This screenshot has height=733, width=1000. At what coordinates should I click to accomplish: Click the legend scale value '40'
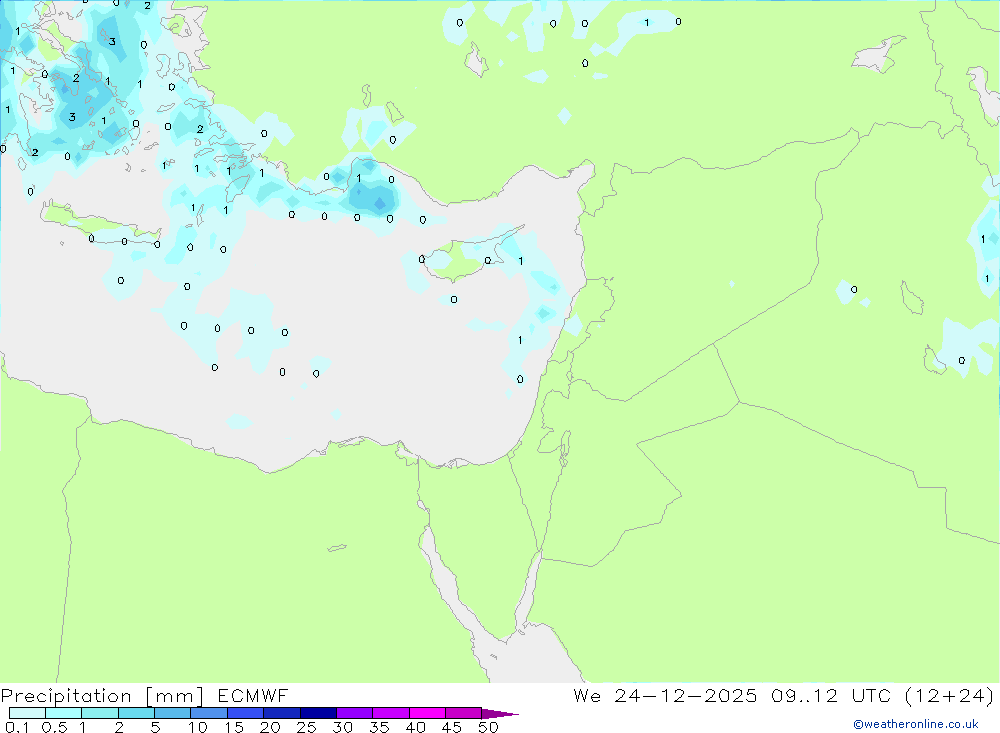pos(416,727)
